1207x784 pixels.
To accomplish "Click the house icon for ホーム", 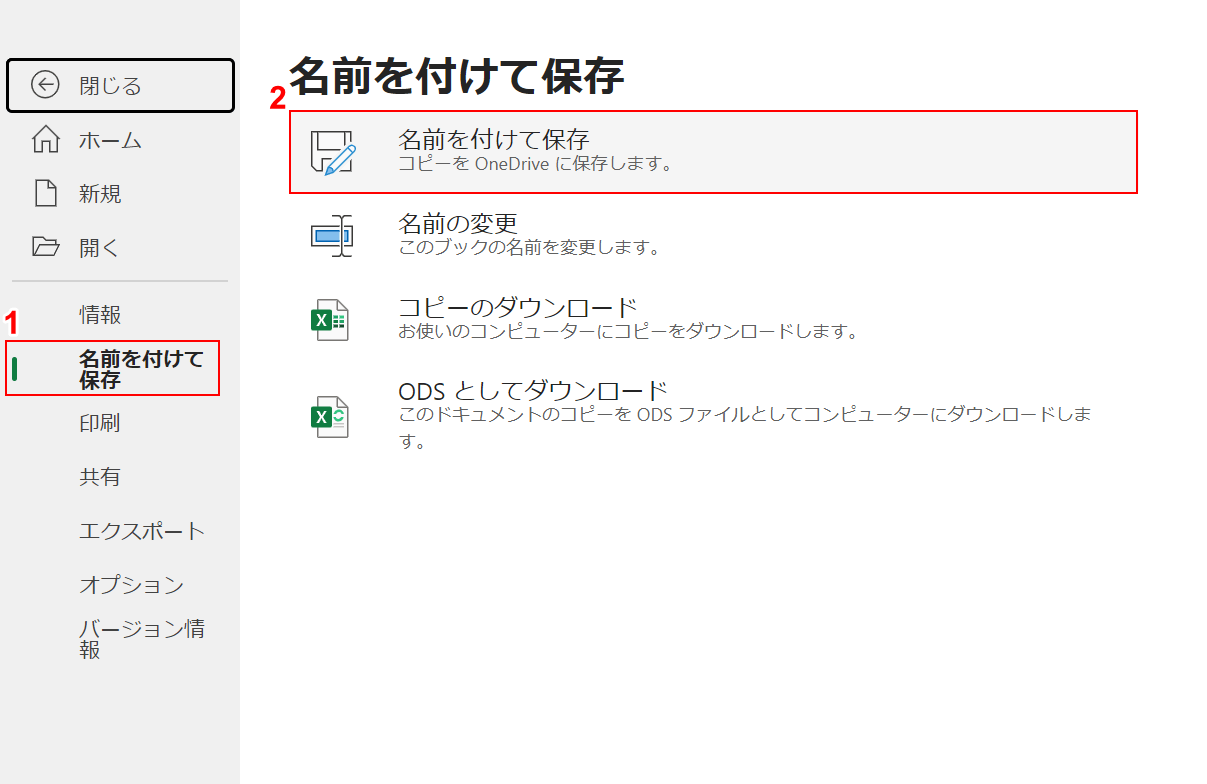I will (x=45, y=140).
